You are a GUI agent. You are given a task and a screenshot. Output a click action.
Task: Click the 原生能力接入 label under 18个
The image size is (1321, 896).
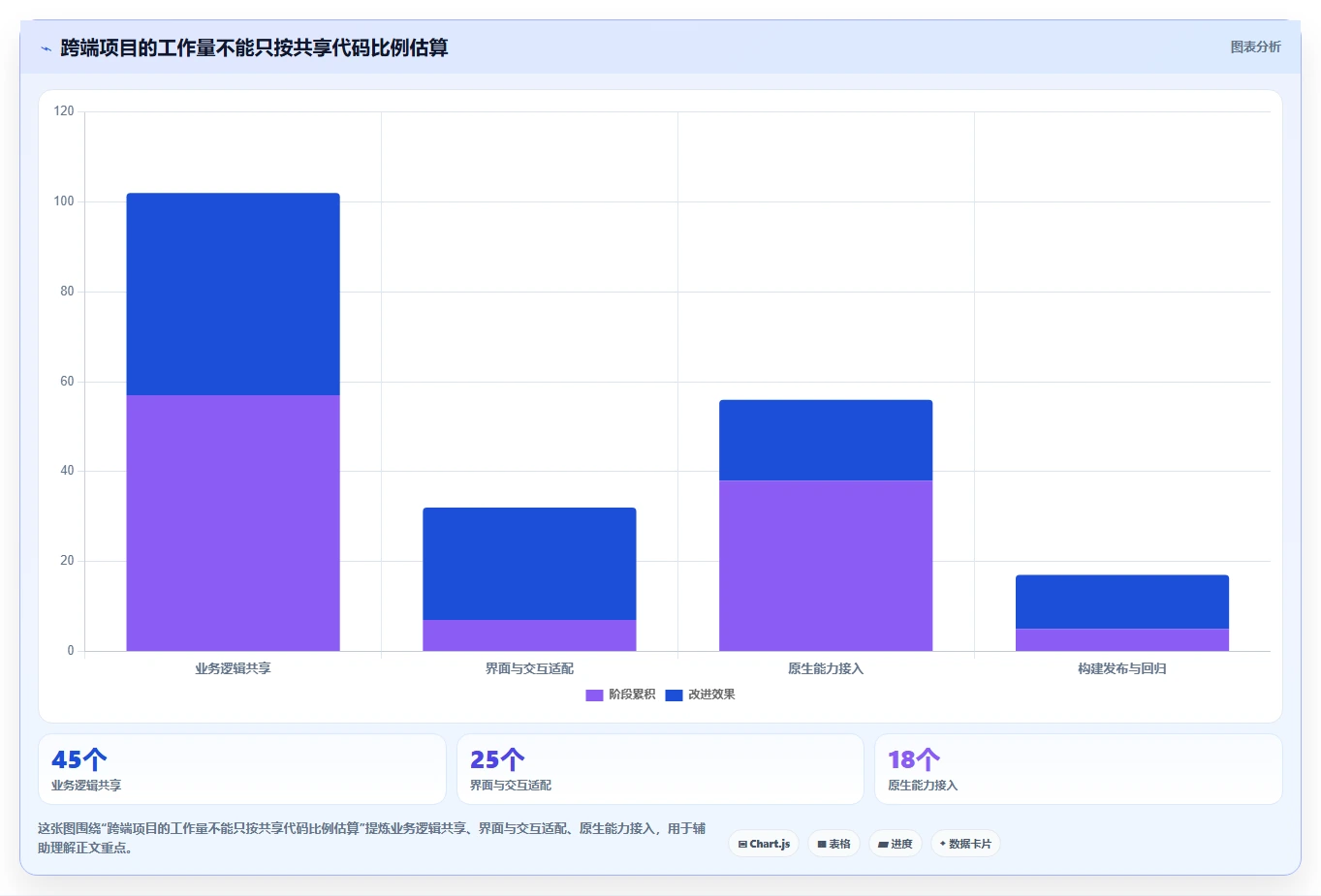[923, 786]
